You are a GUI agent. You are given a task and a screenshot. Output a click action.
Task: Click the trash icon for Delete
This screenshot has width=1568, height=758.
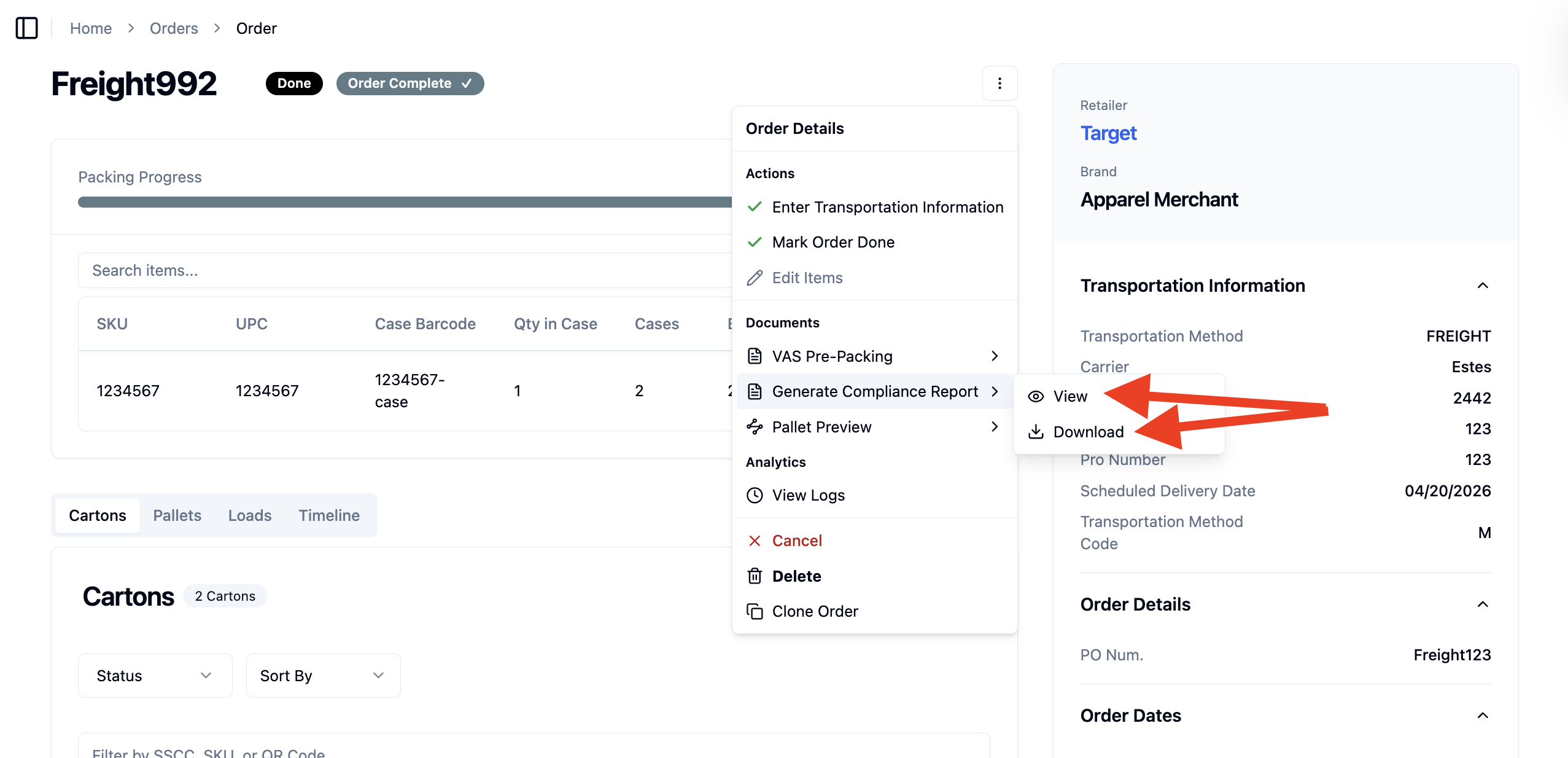tap(755, 576)
